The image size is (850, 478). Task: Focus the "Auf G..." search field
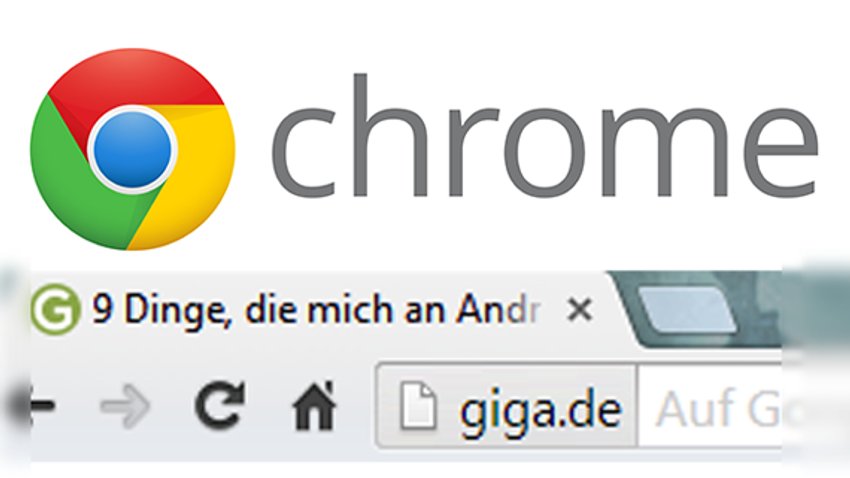pos(710,405)
